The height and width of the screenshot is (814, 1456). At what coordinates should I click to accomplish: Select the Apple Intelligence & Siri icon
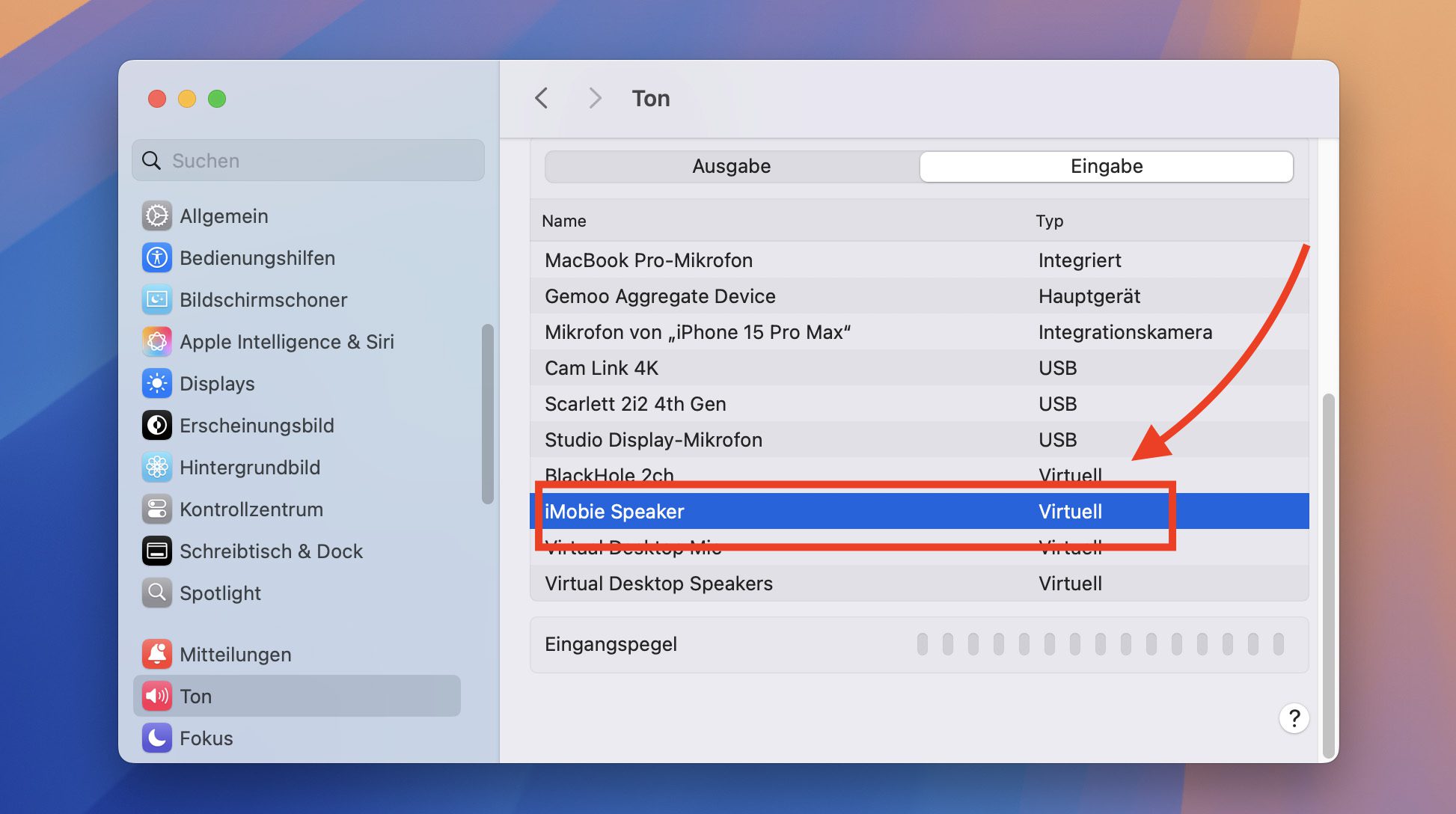click(x=157, y=342)
